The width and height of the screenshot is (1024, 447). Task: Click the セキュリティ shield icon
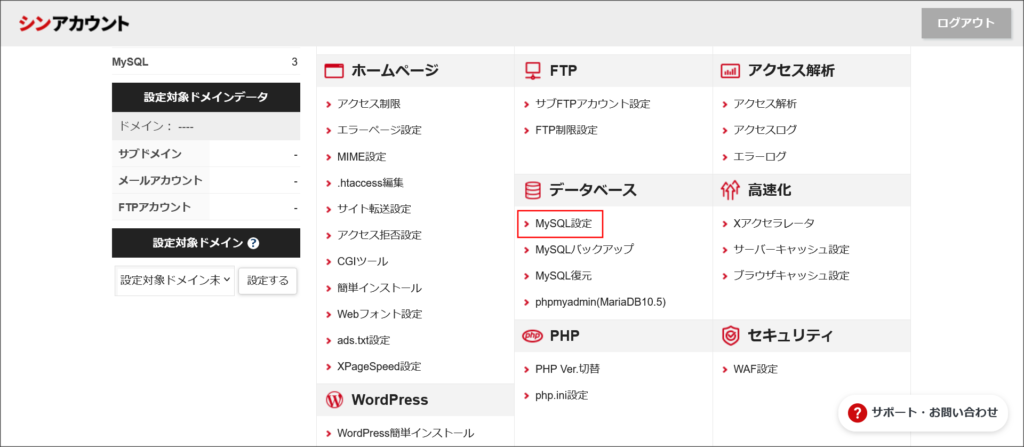click(x=730, y=336)
